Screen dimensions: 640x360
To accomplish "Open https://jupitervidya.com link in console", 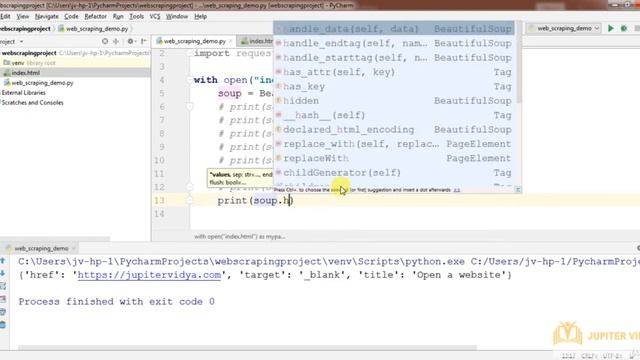I will [x=149, y=275].
